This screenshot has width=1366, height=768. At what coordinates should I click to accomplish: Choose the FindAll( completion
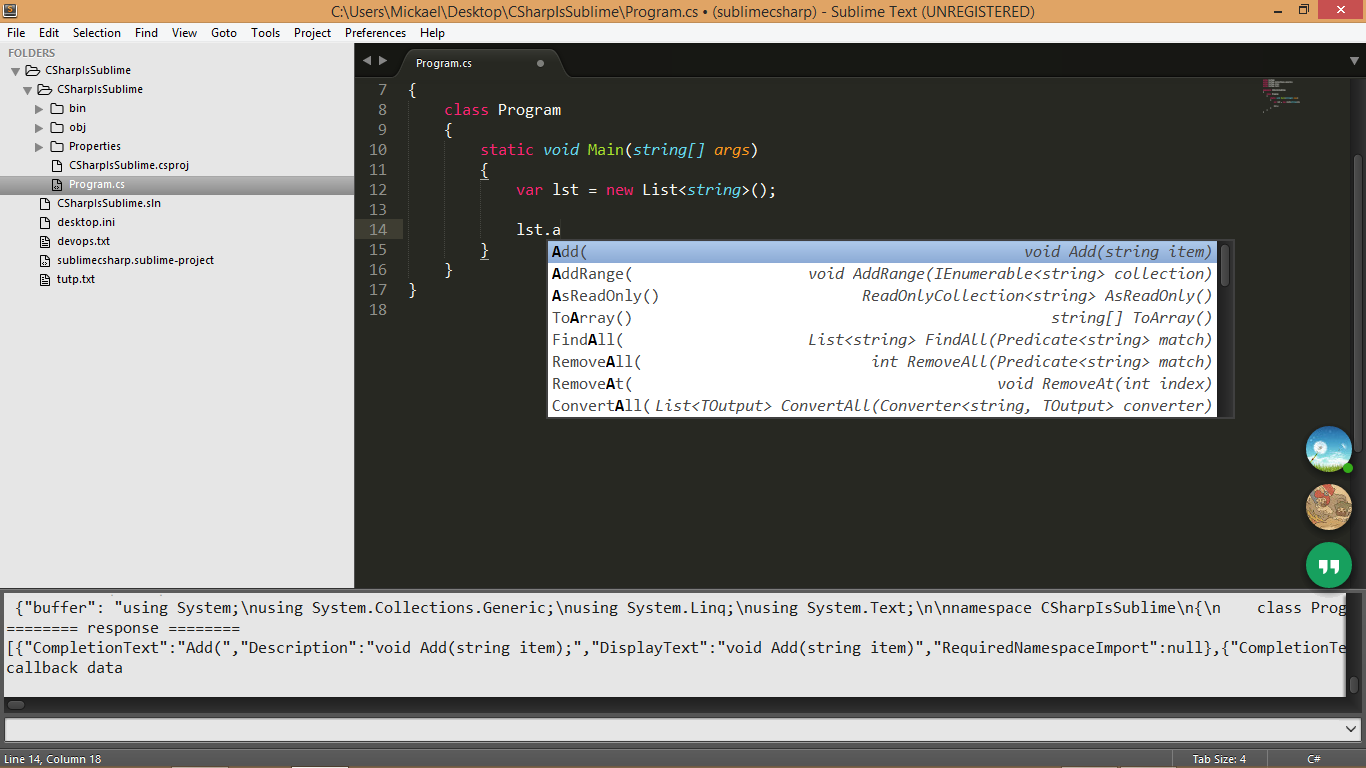[882, 340]
